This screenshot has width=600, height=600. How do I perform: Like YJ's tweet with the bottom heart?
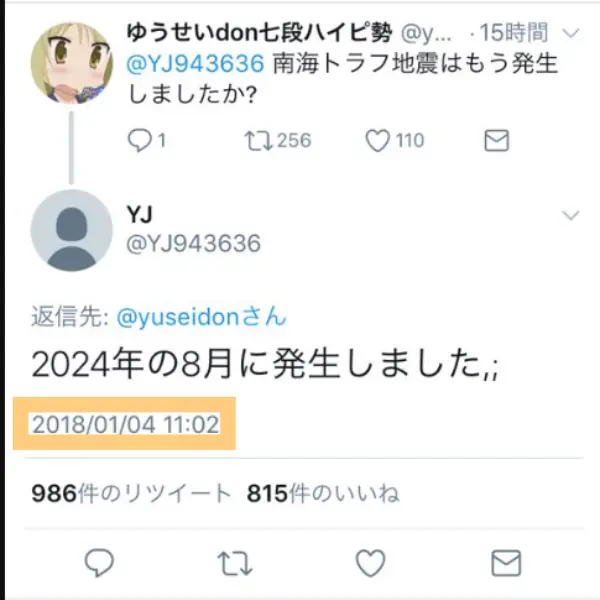coord(370,563)
